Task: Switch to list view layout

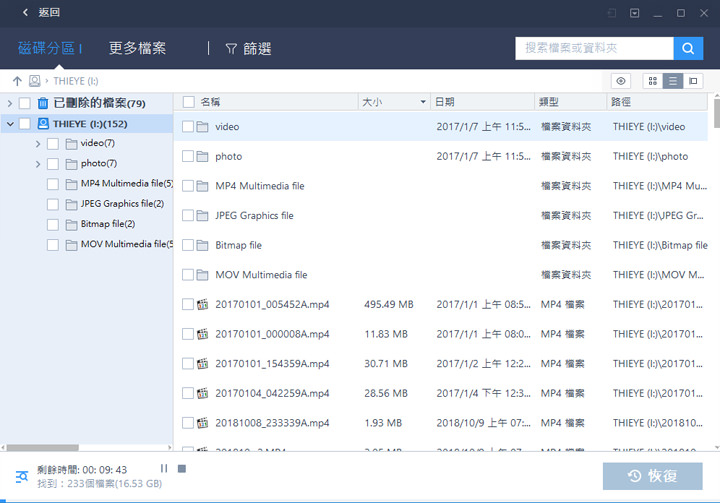Action: 673,81
